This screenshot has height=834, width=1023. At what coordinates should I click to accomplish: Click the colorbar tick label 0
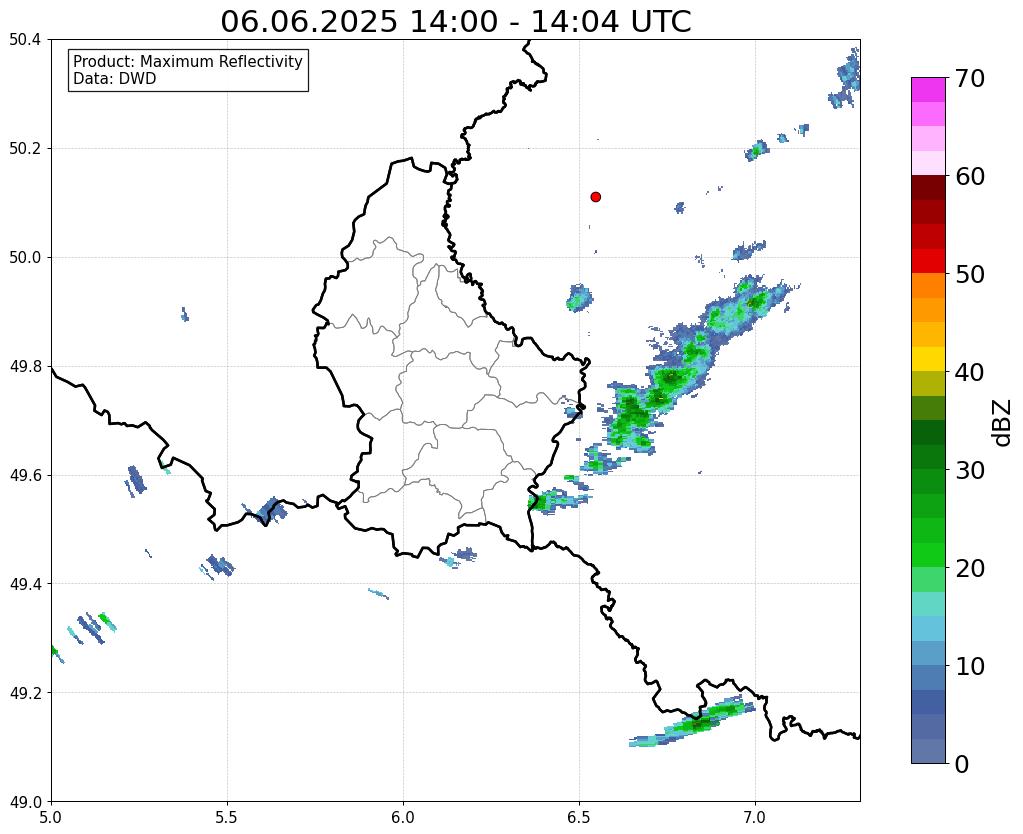[x=962, y=764]
